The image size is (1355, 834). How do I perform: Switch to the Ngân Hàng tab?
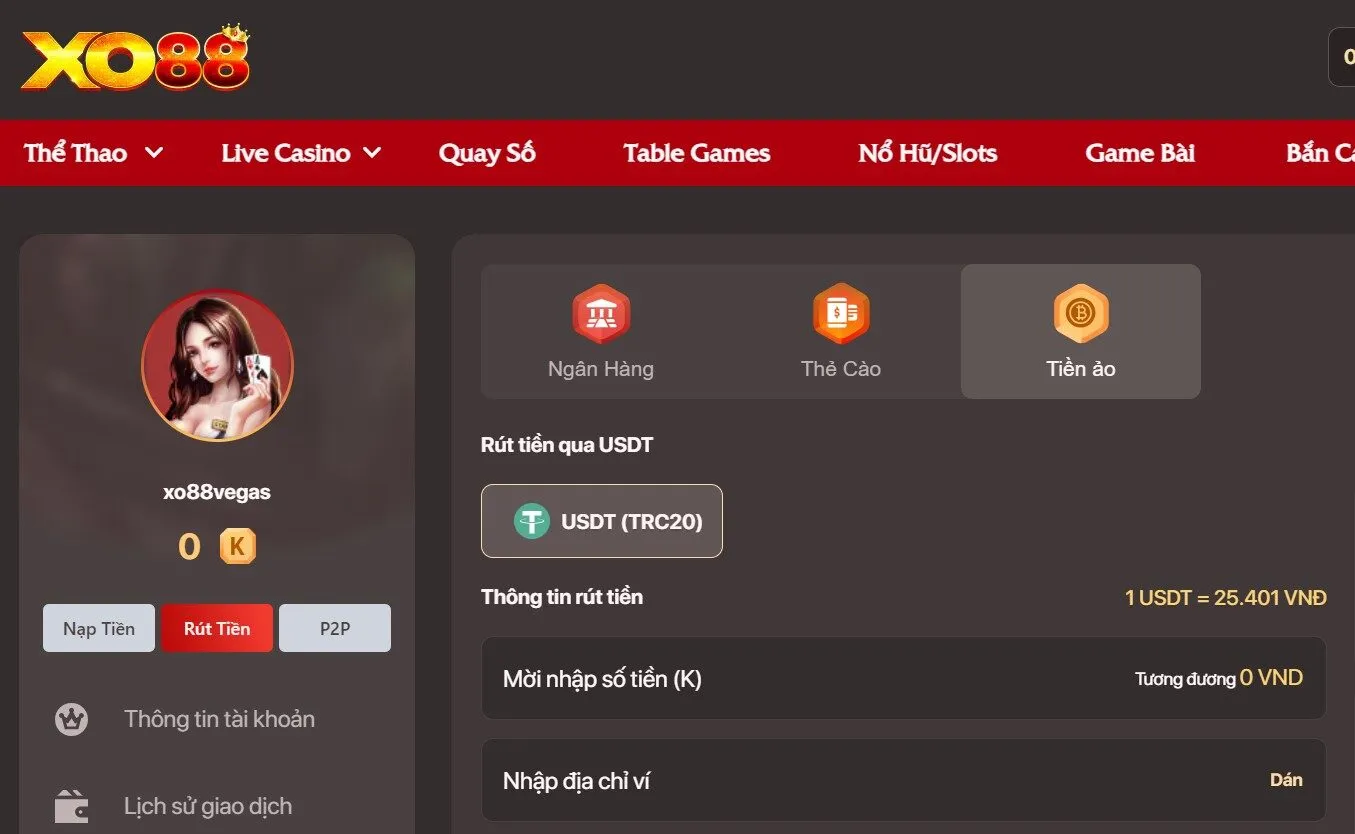coord(601,331)
